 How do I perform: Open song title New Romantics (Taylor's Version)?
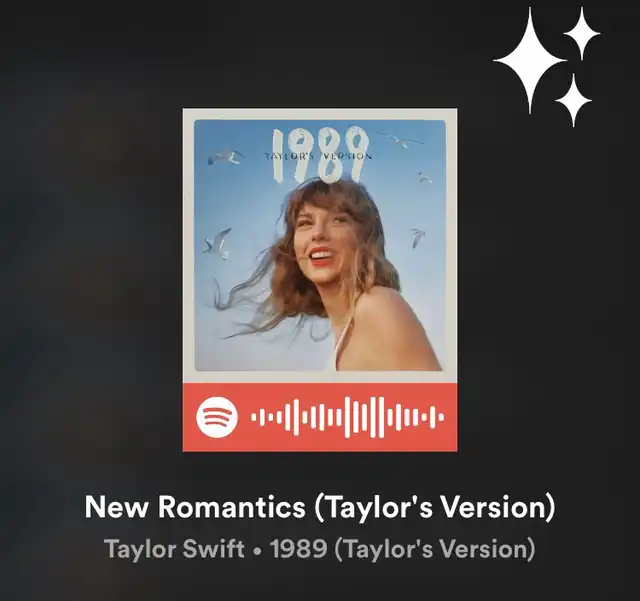point(320,507)
